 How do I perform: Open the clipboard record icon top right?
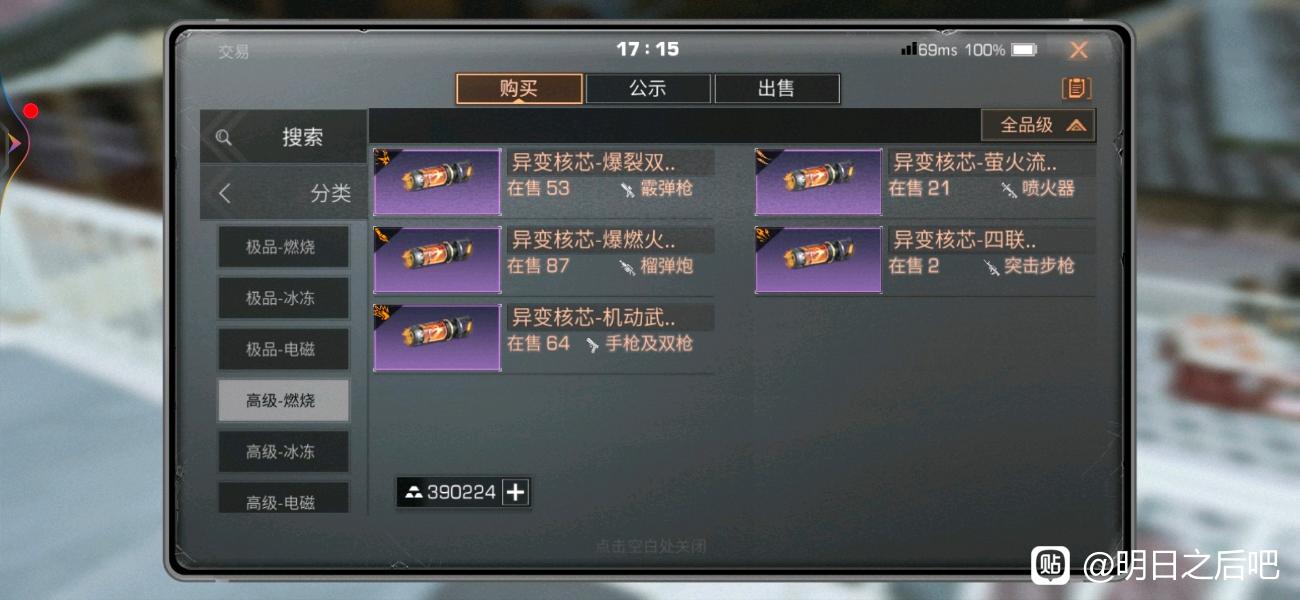[1075, 88]
